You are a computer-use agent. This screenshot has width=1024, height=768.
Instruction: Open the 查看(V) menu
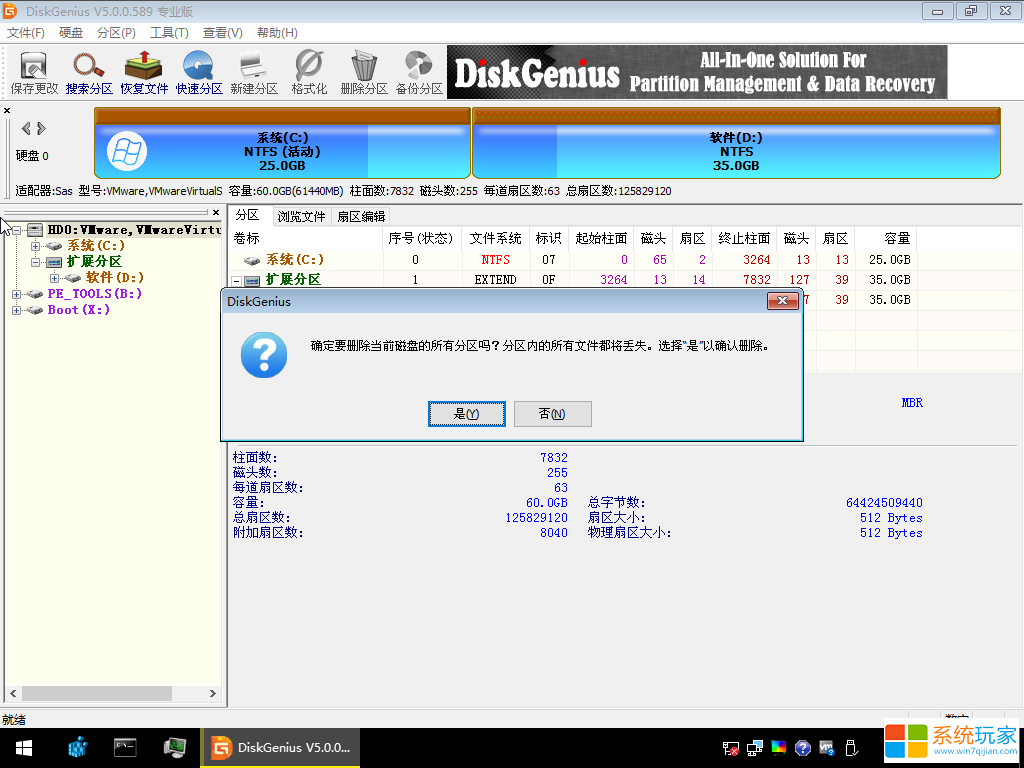(223, 33)
